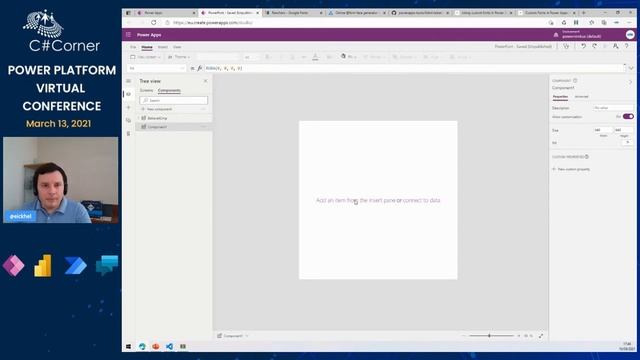640x360 pixels.
Task: Open Component1 more options ellipsis
Action: tap(203, 127)
